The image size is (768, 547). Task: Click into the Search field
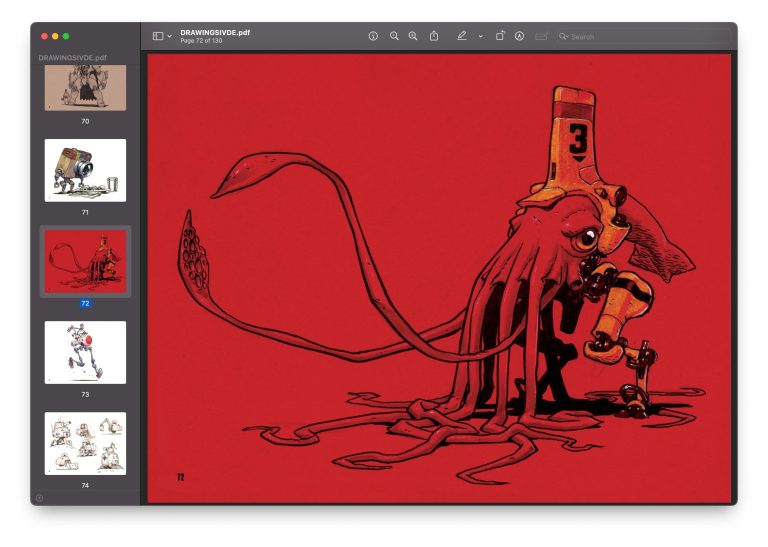643,37
